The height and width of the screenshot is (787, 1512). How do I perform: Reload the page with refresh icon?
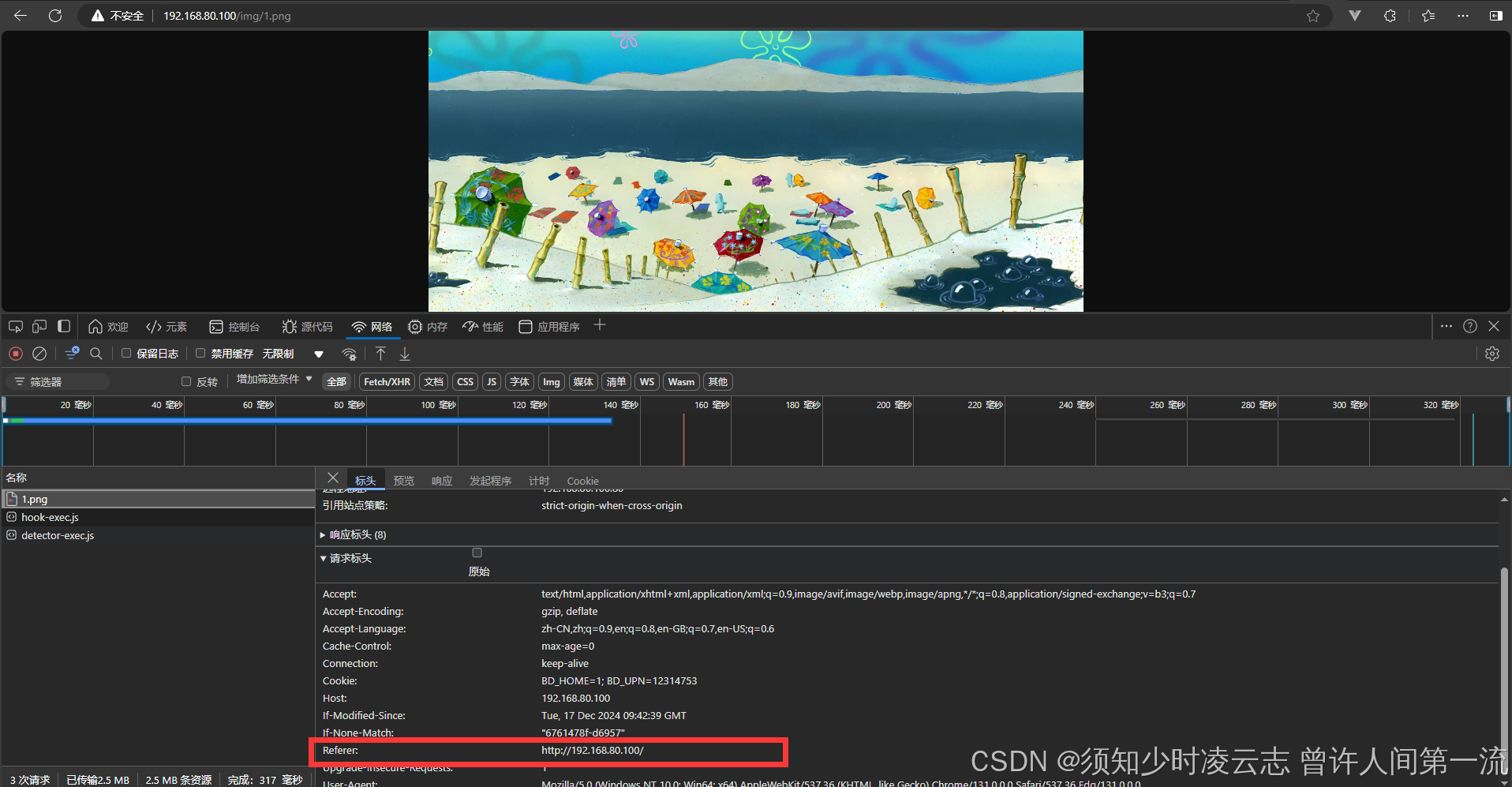pos(55,16)
